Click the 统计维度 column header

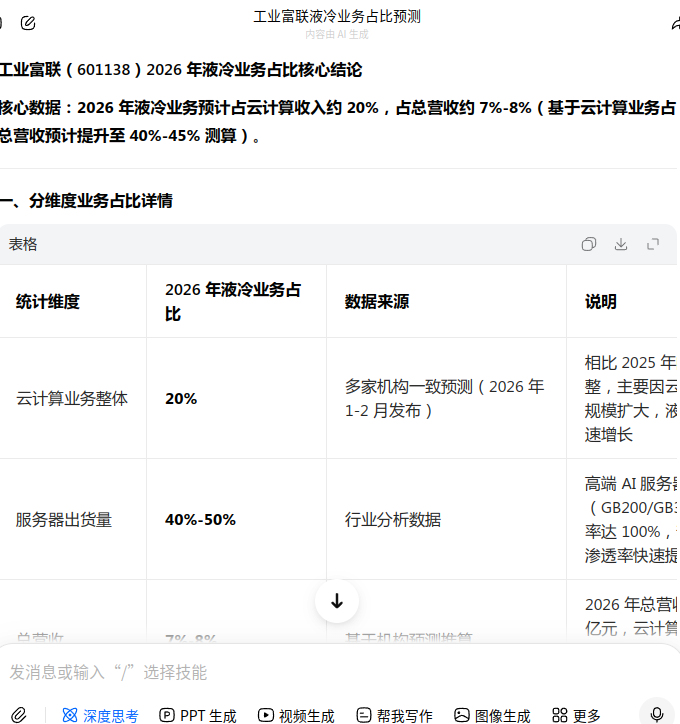[48, 302]
